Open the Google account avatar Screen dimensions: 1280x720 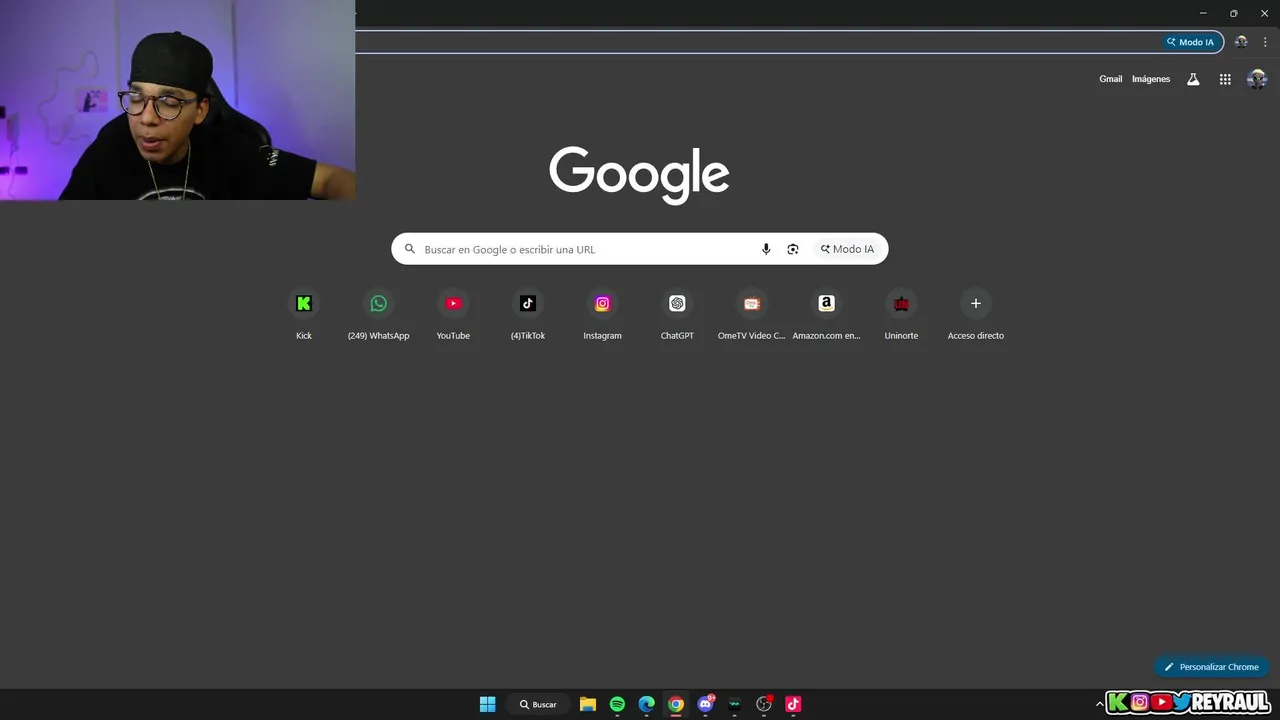click(1257, 79)
